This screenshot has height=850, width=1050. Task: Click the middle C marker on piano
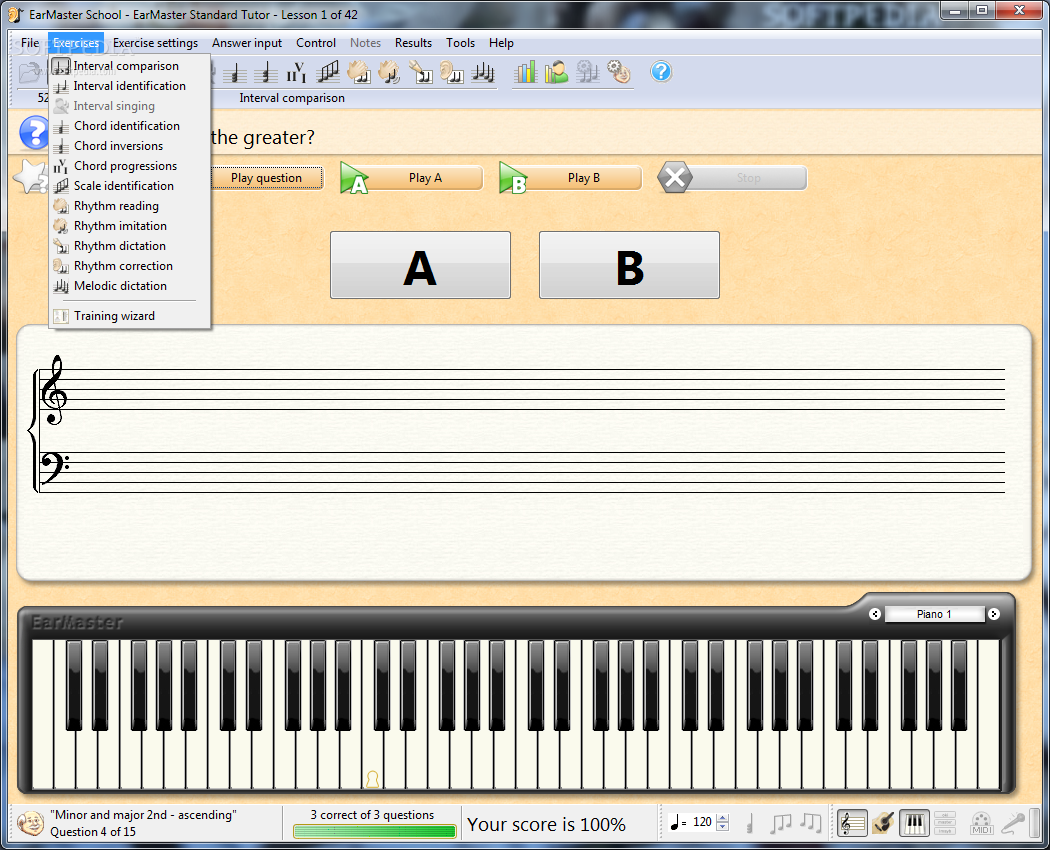372,779
